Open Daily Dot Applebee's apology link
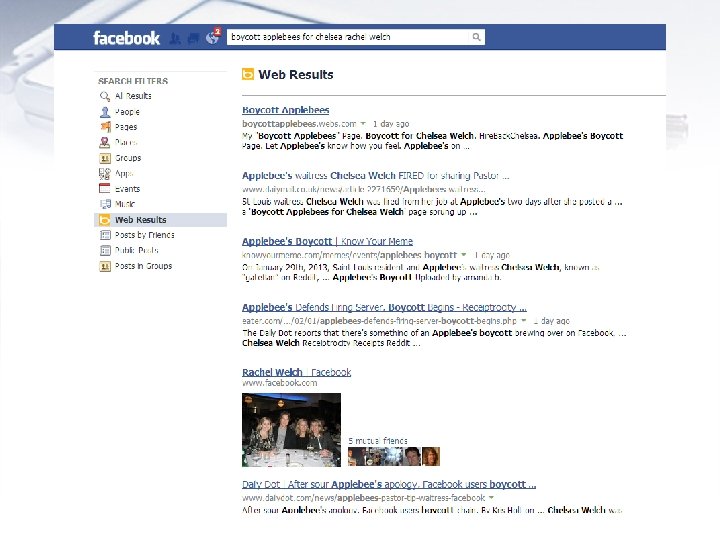720x540 pixels. point(389,484)
